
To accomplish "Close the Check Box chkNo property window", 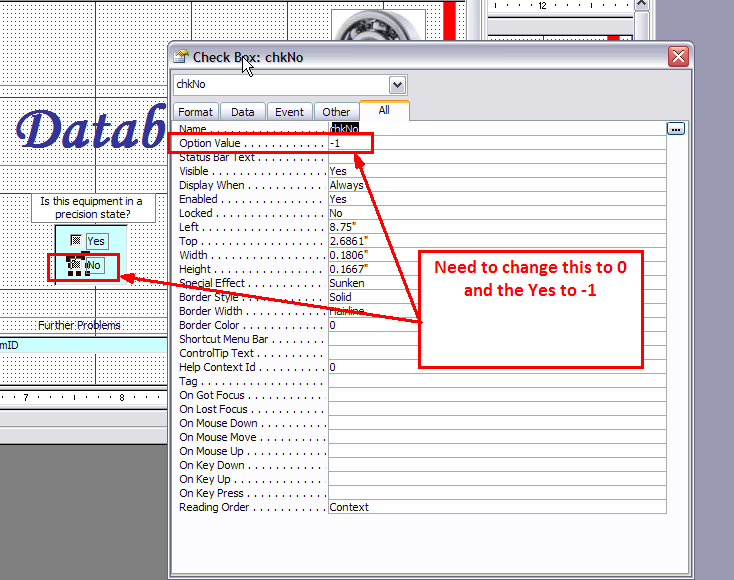I will 678,57.
